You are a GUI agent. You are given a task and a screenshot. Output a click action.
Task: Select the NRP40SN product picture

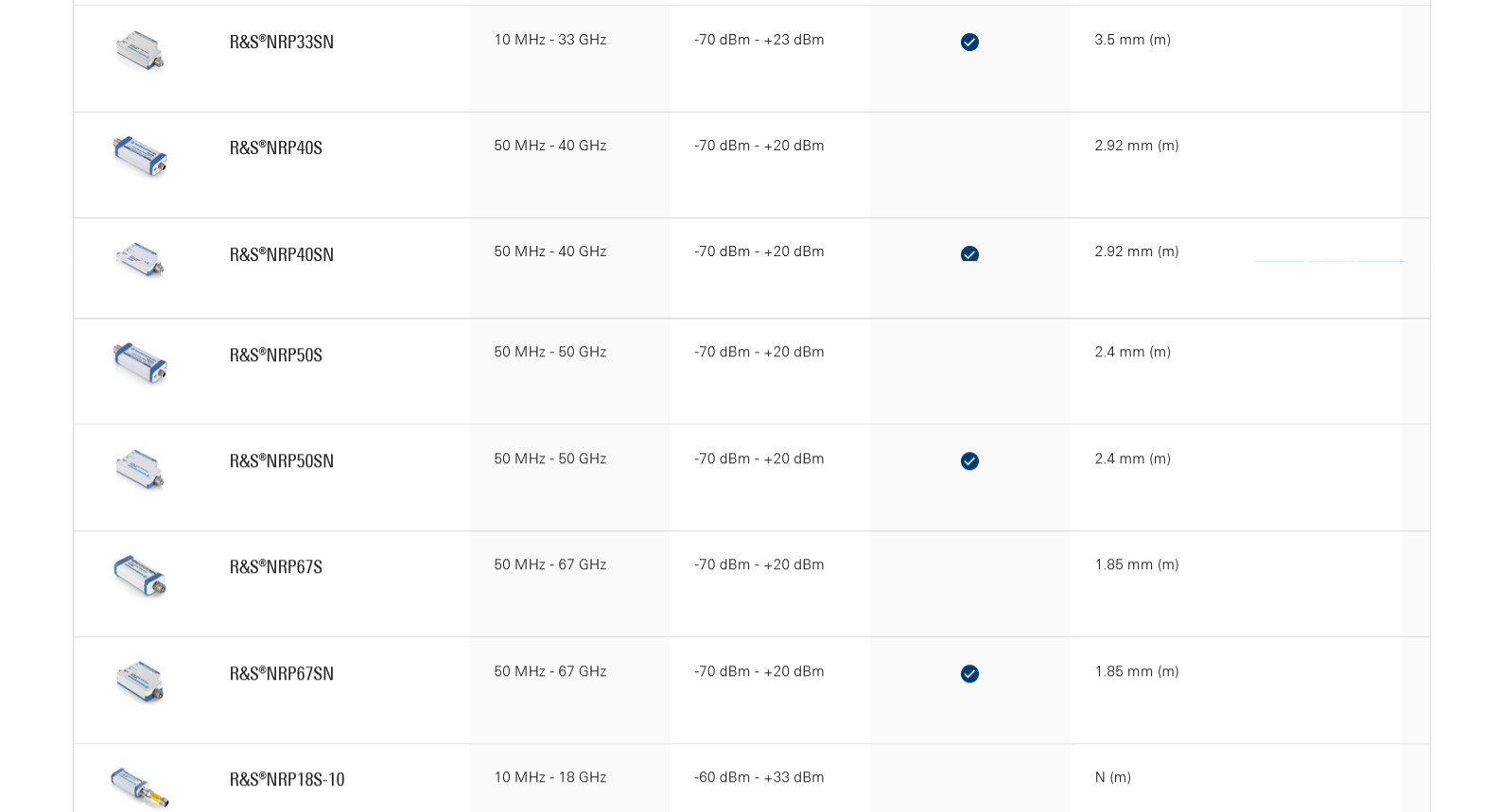[140, 259]
